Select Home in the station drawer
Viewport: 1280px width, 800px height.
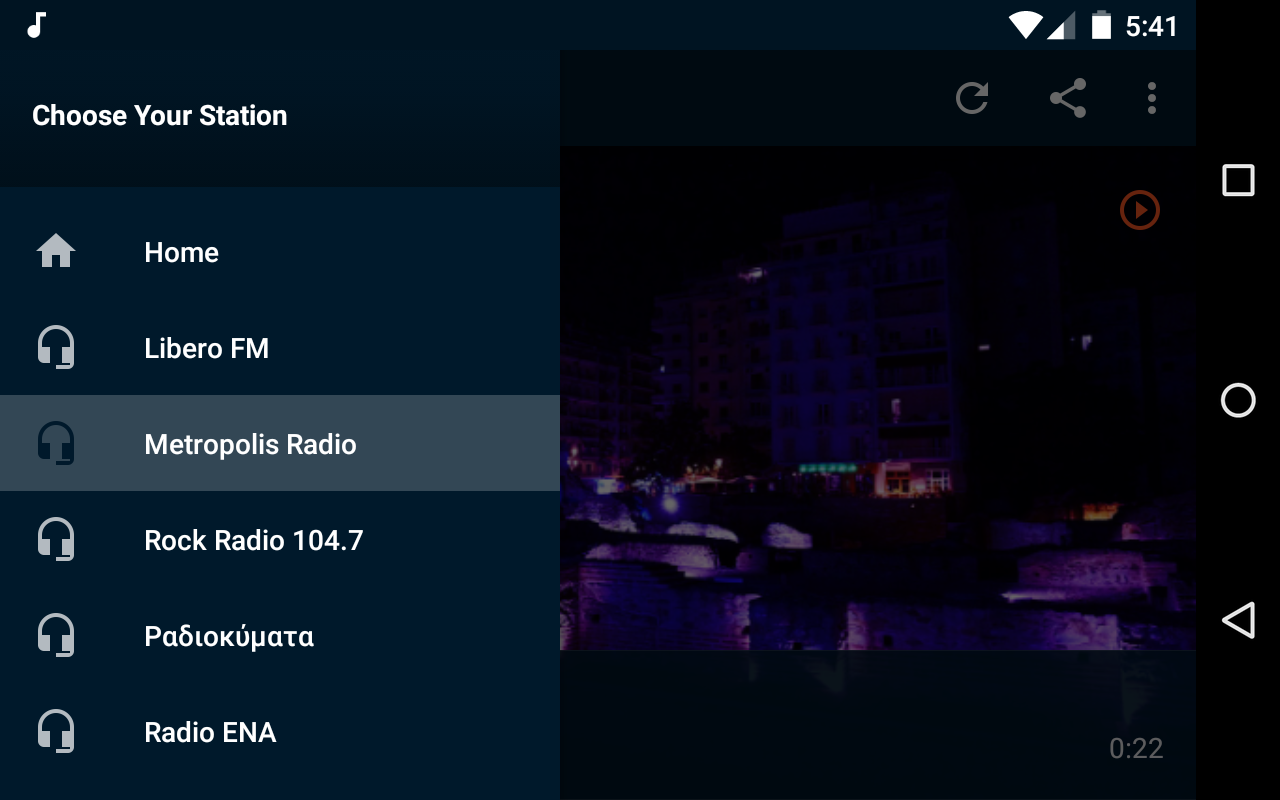280,252
